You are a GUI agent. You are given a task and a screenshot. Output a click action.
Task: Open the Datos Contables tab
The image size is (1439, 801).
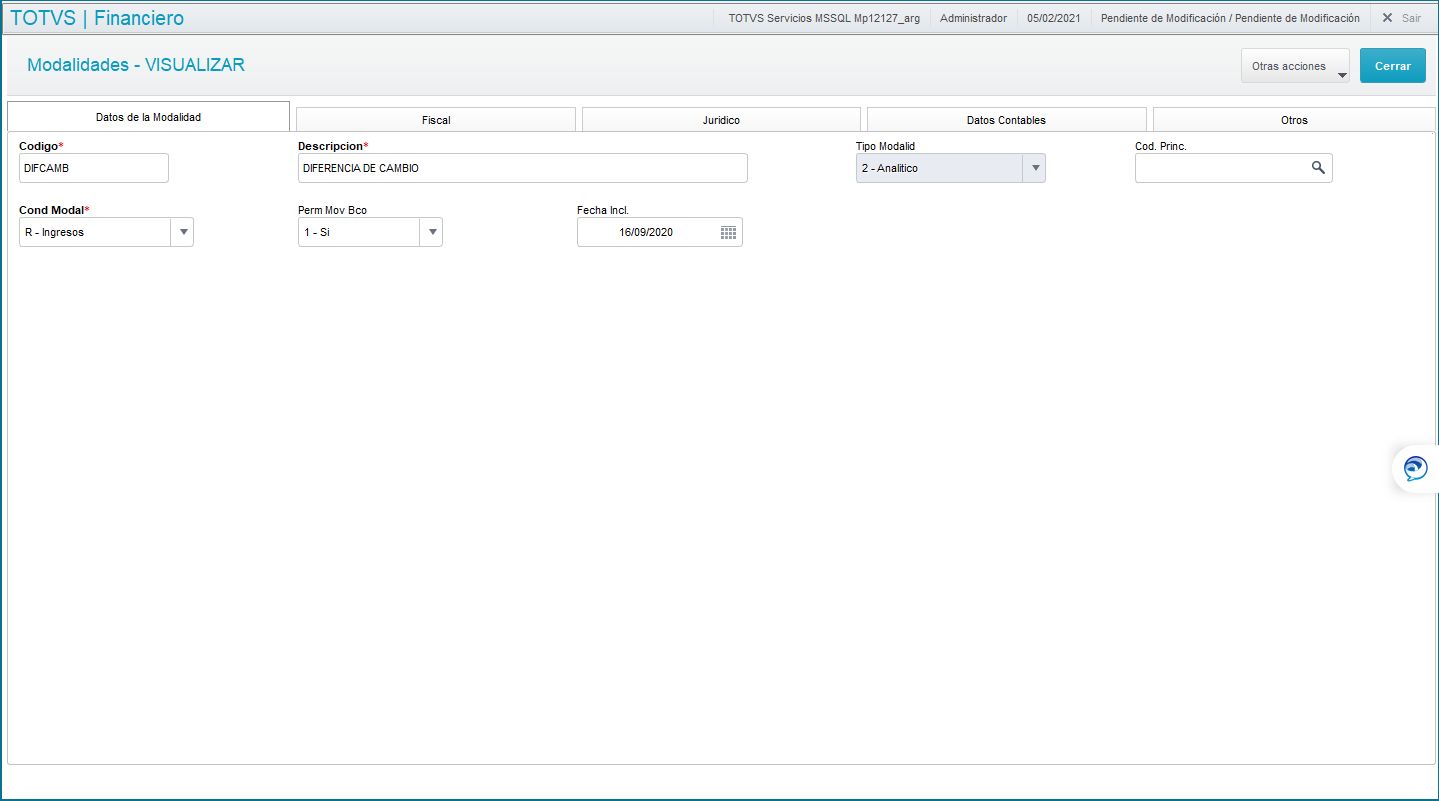1006,120
